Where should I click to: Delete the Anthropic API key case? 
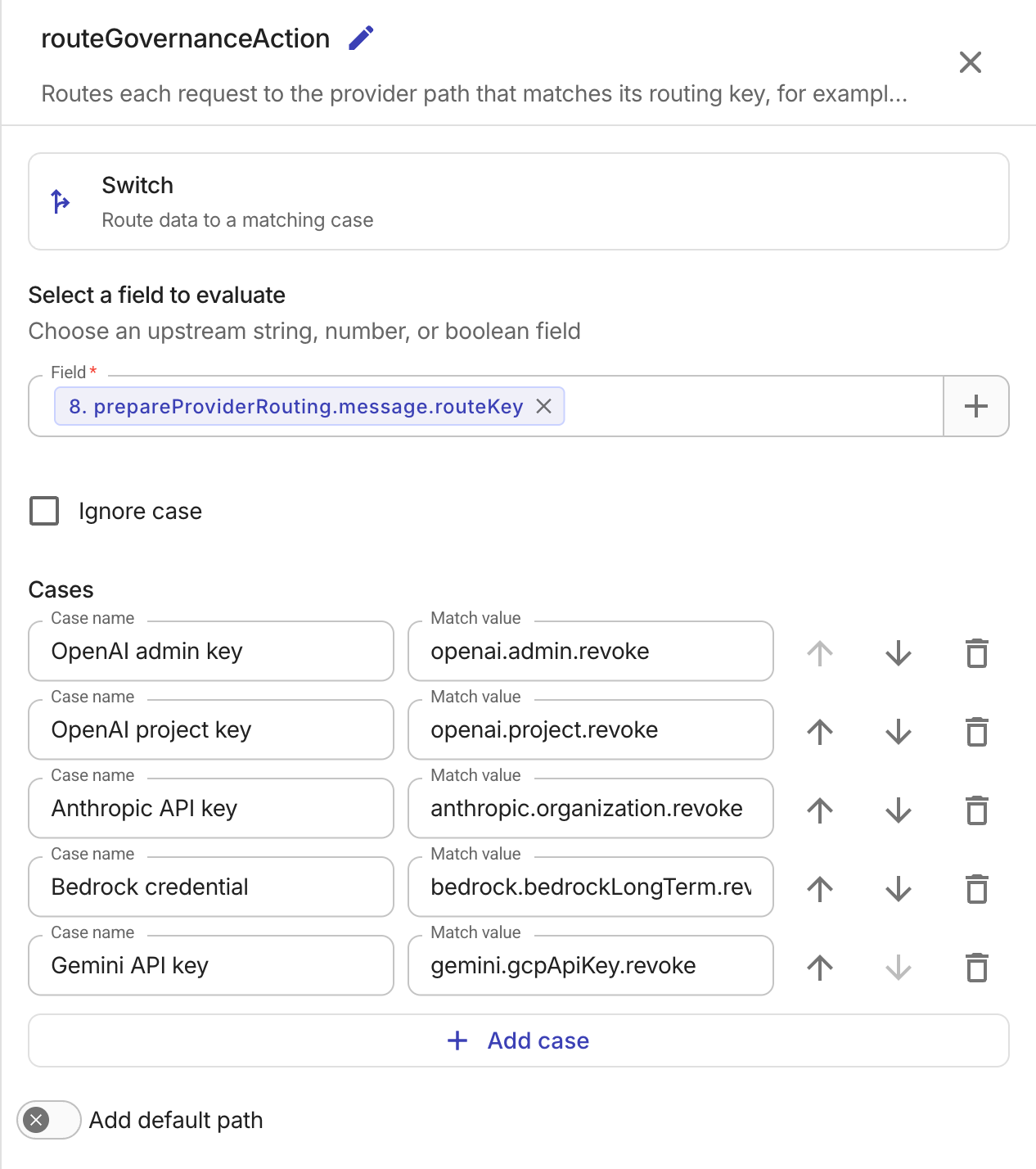tap(977, 810)
